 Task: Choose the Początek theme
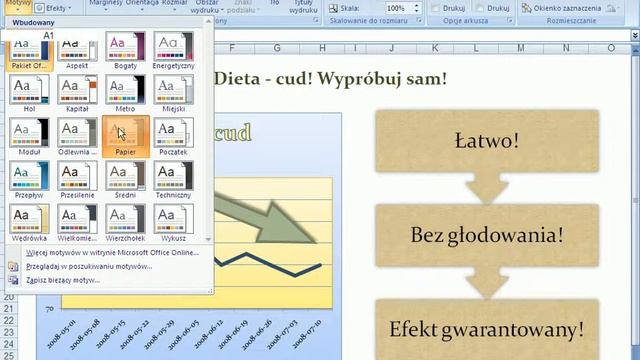click(173, 137)
